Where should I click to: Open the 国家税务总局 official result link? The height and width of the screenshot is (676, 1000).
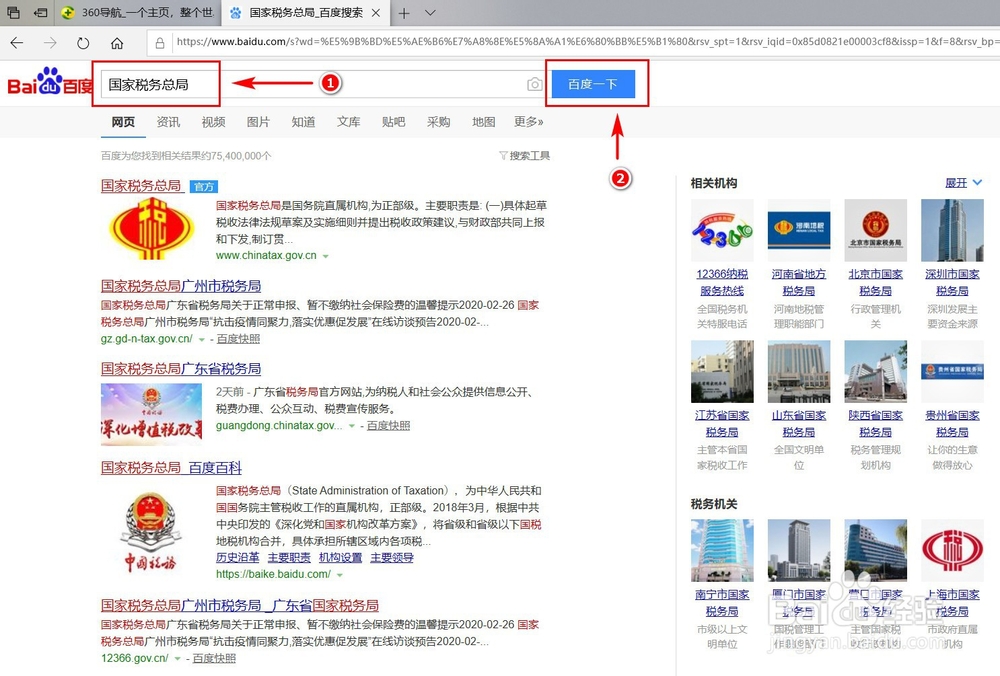pyautogui.click(x=141, y=186)
